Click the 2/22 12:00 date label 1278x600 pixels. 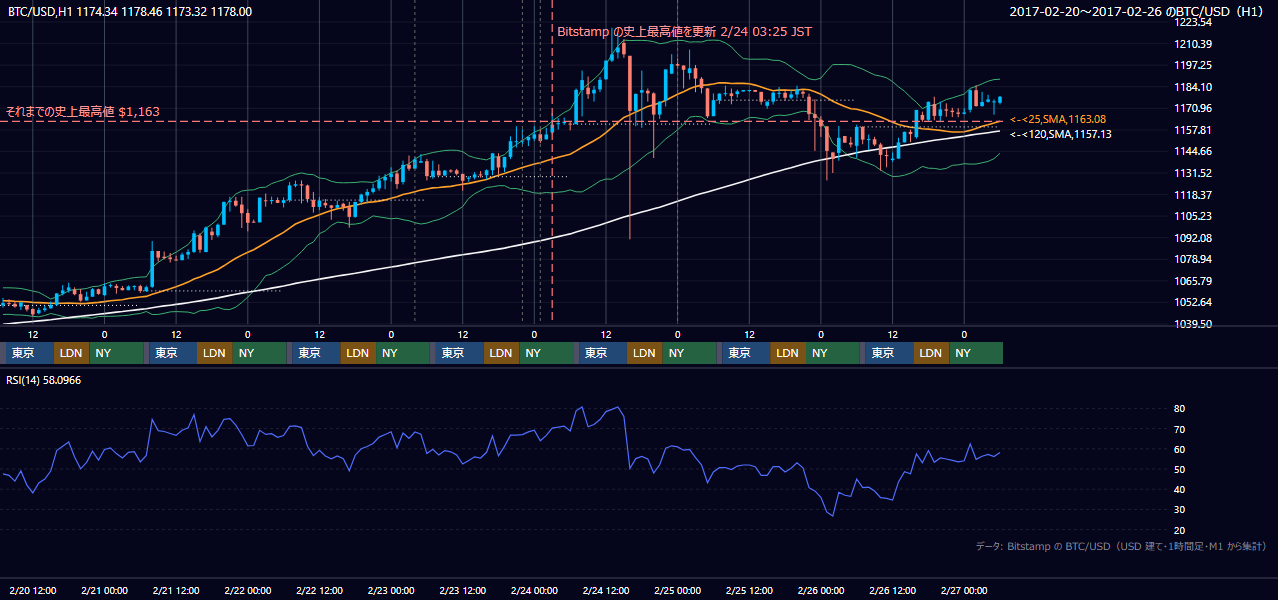319,591
